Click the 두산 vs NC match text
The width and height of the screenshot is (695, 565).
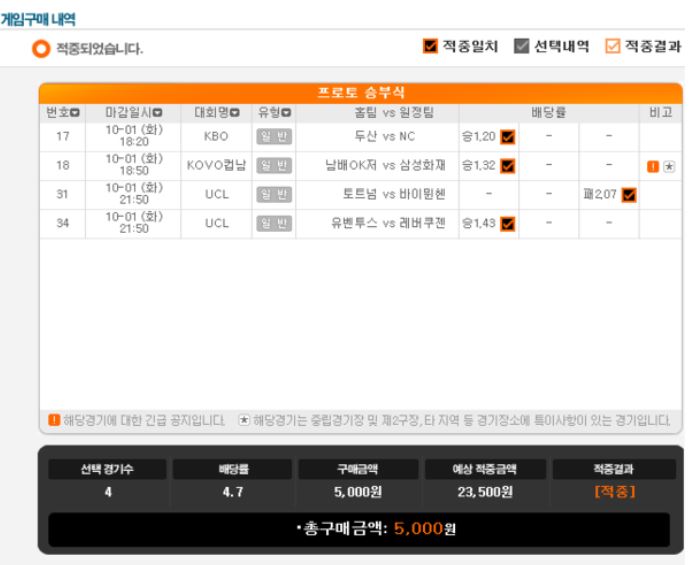tap(385, 136)
